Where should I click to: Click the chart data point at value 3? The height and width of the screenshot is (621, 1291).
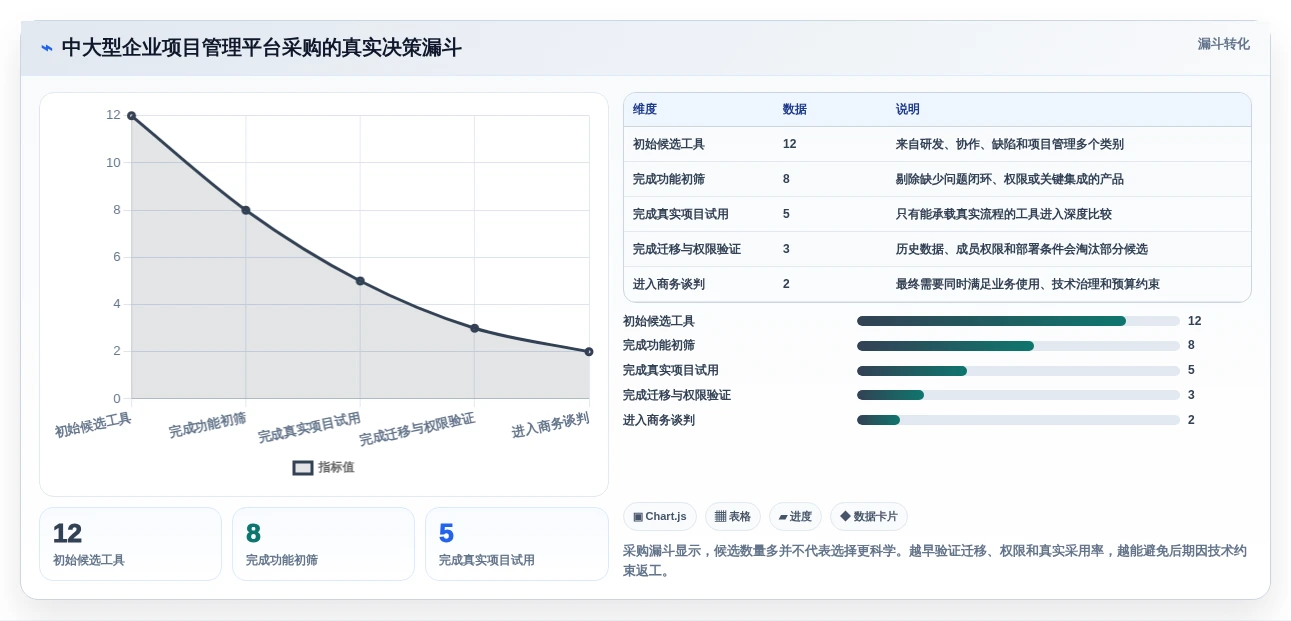[475, 328]
